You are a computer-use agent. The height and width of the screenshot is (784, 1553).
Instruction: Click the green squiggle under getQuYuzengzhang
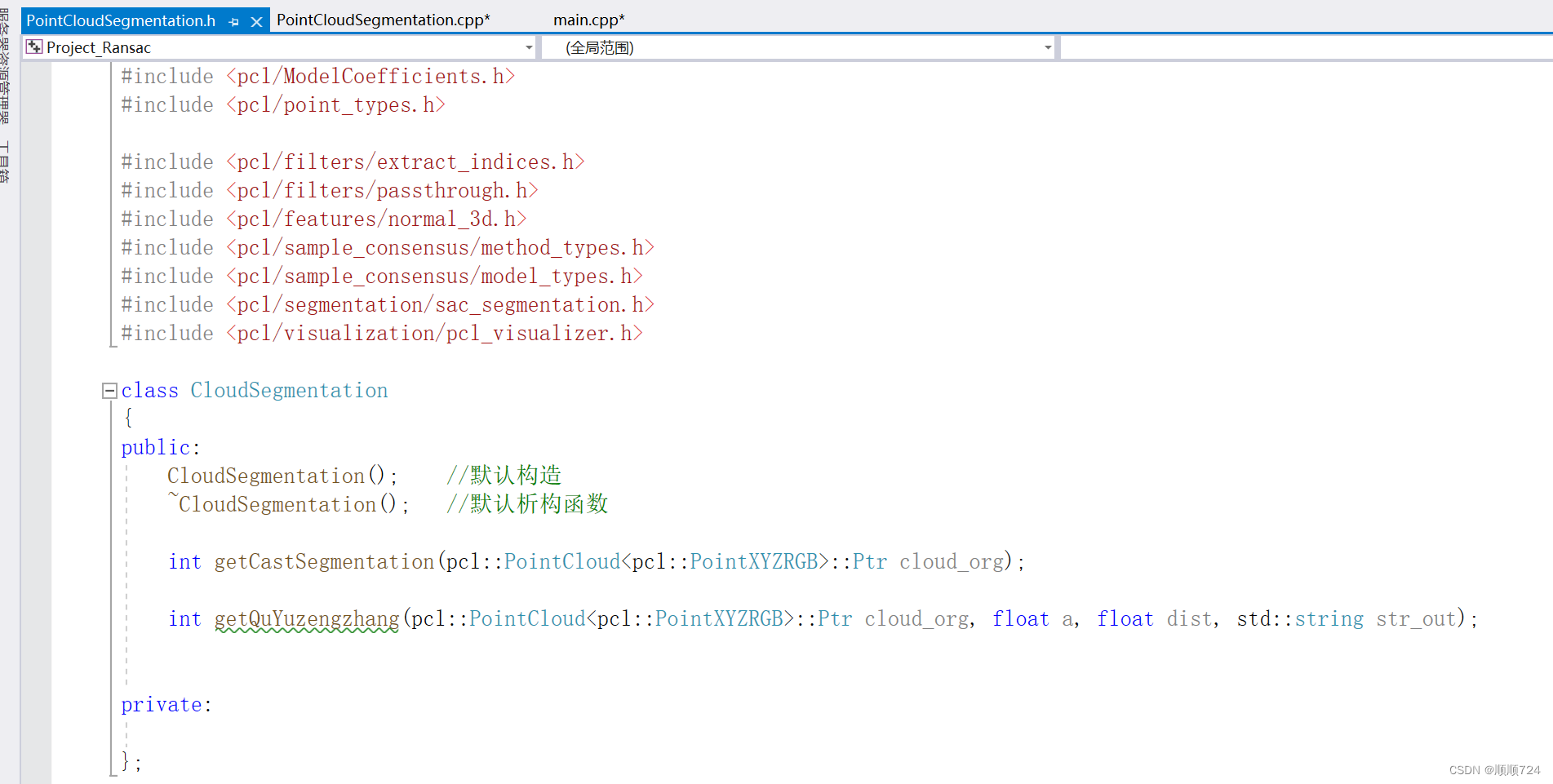[x=306, y=632]
